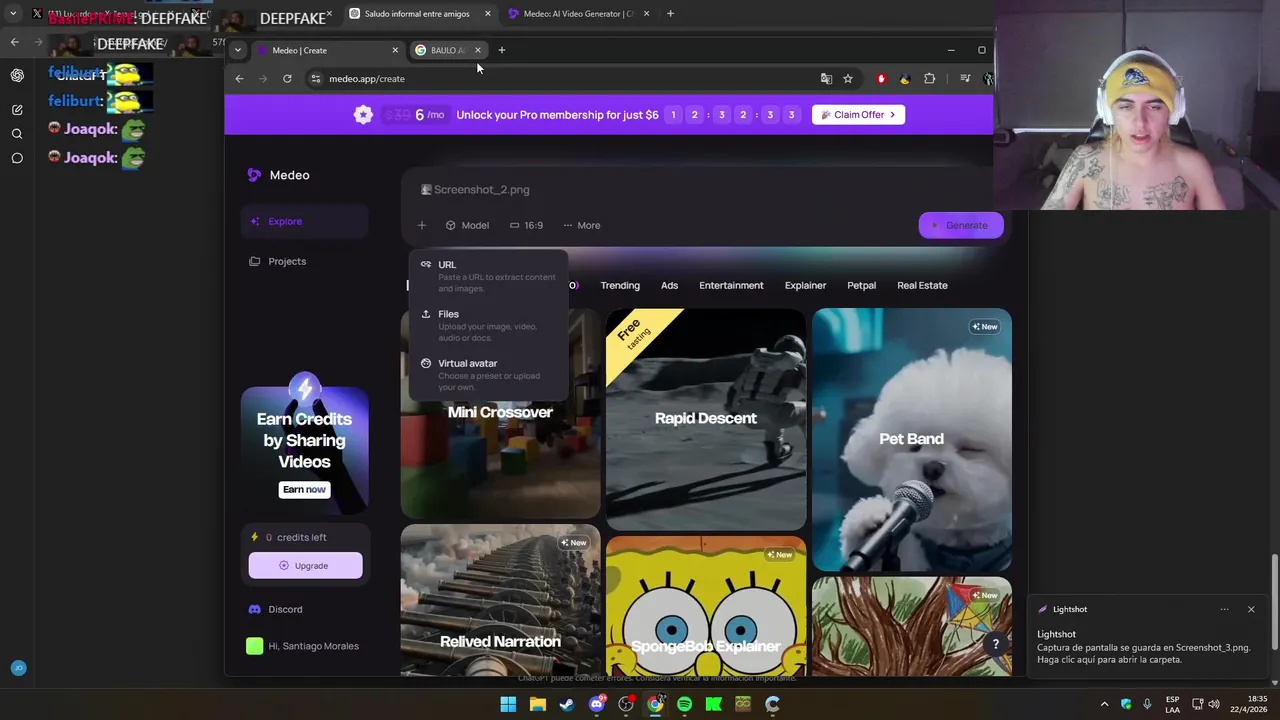Close the Medeo | Create tab
The width and height of the screenshot is (1280, 720).
[x=395, y=50]
